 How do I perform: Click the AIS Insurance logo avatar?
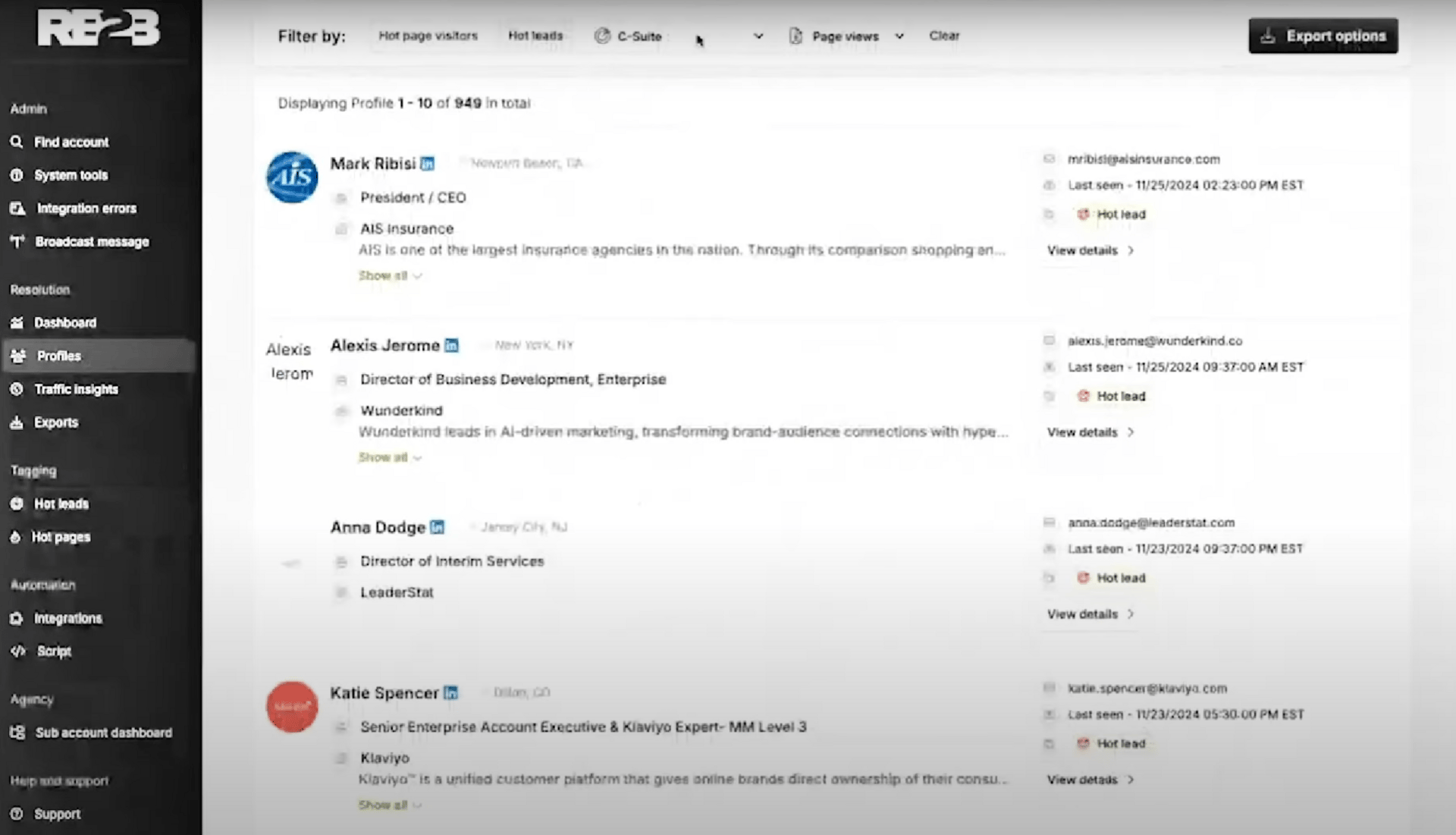pyautogui.click(x=292, y=177)
